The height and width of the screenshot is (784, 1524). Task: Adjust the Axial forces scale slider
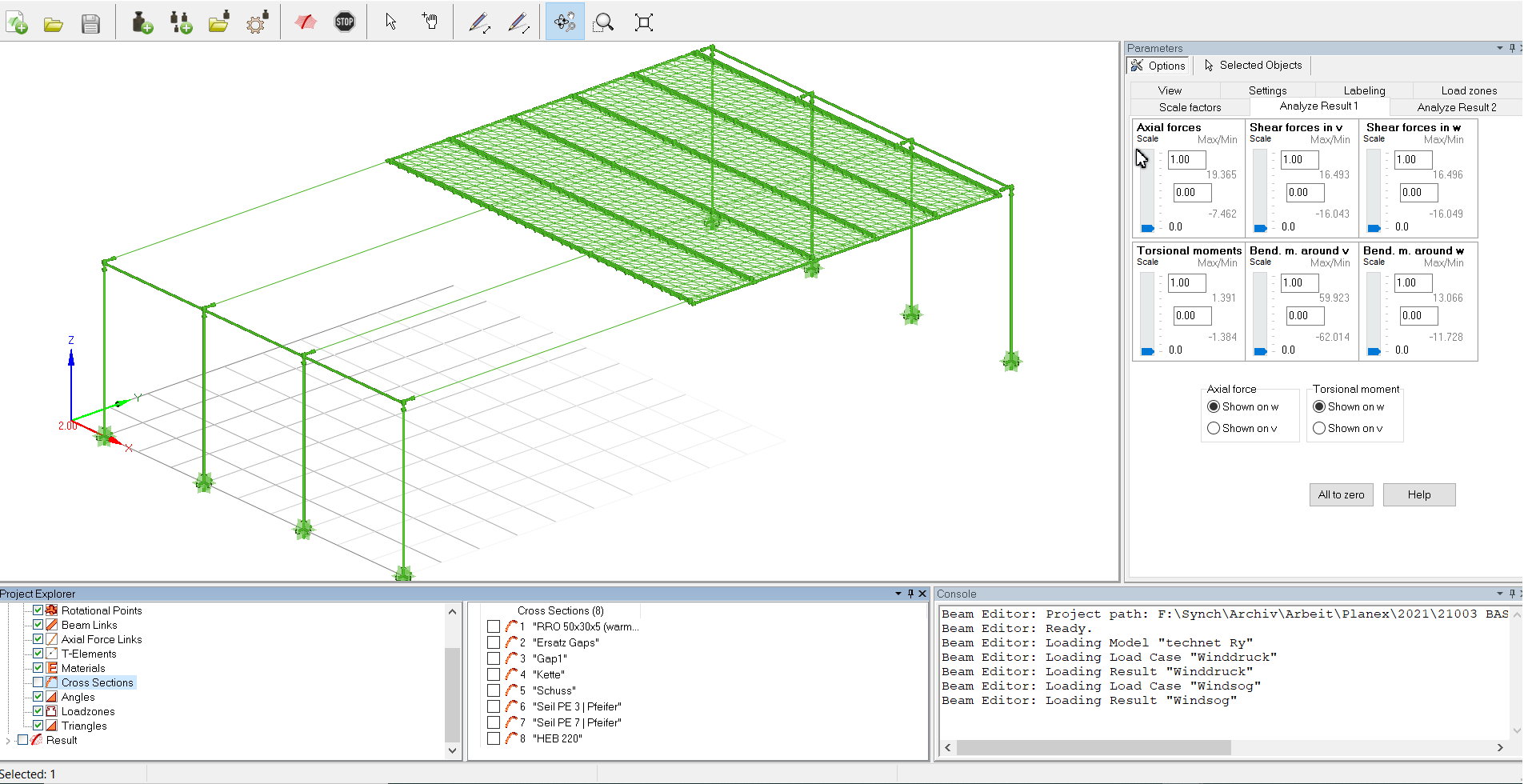point(1147,228)
